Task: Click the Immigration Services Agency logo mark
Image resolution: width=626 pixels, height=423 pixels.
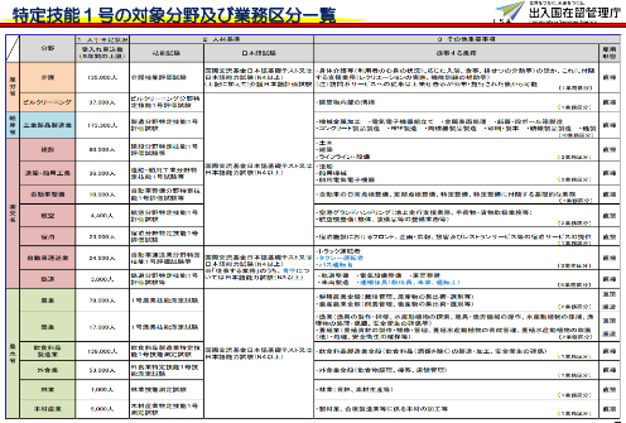Action: click(511, 11)
